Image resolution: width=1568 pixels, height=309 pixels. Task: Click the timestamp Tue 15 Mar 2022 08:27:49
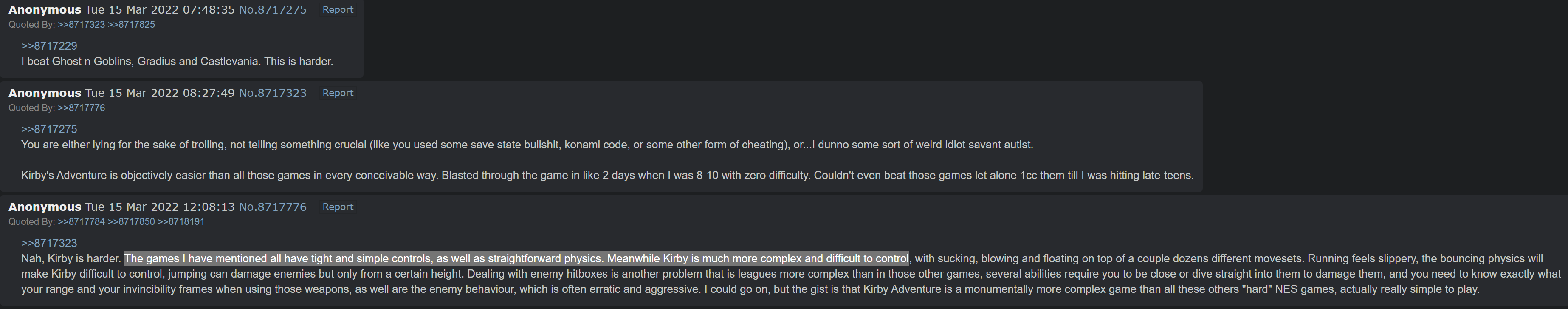coord(160,93)
